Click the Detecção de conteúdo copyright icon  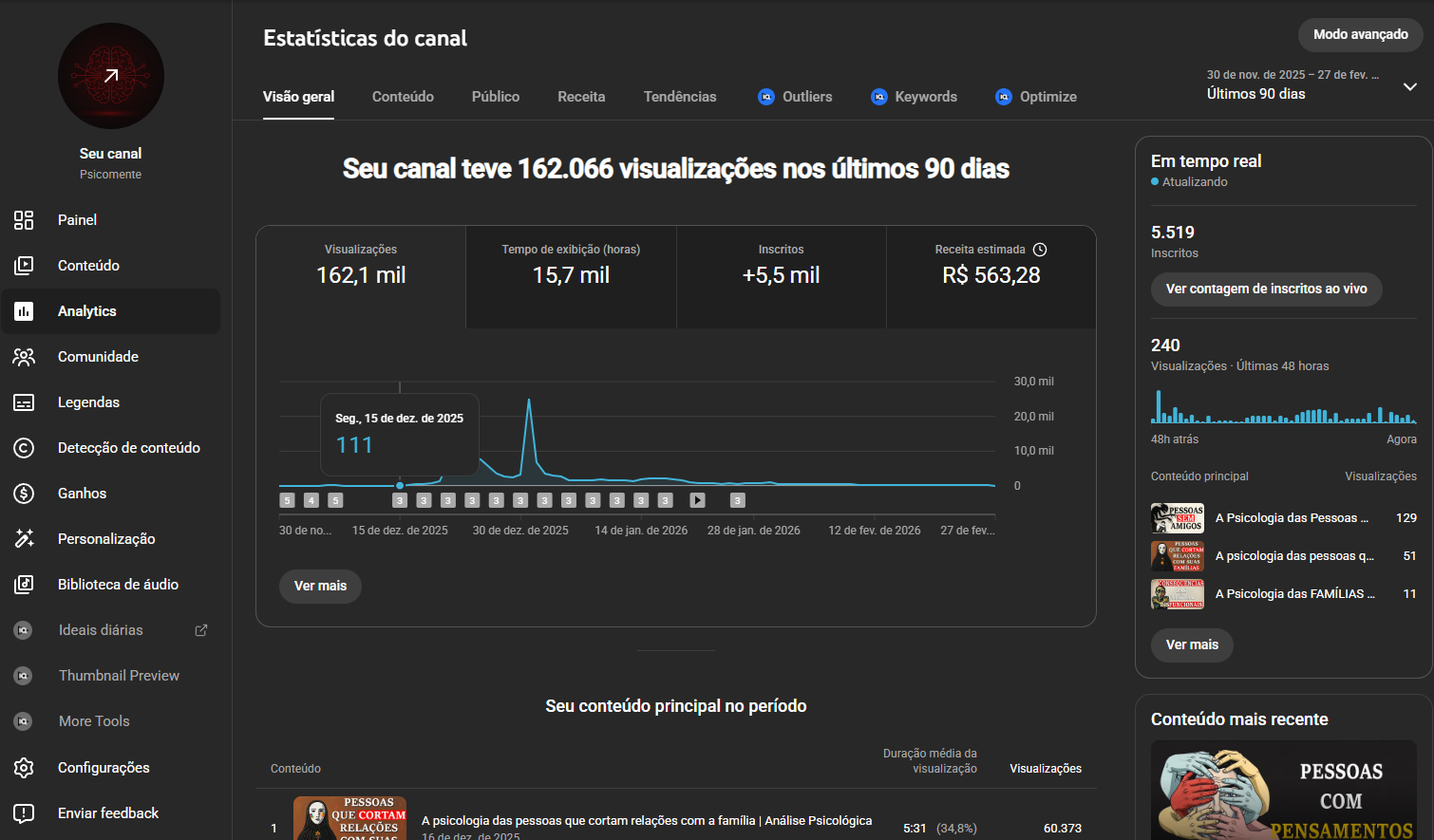tap(24, 448)
